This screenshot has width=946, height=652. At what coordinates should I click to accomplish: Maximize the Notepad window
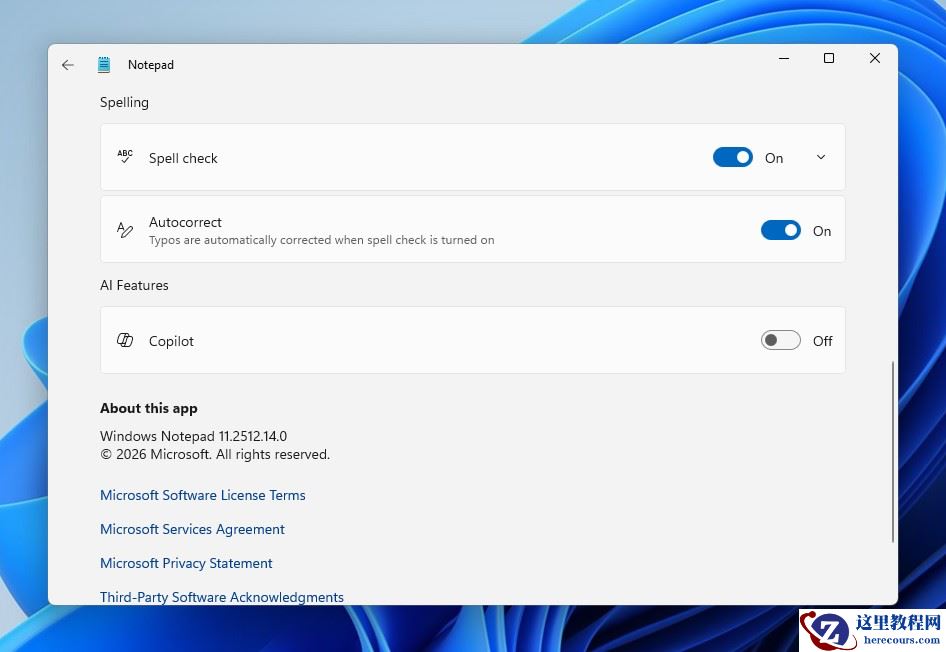[829, 59]
